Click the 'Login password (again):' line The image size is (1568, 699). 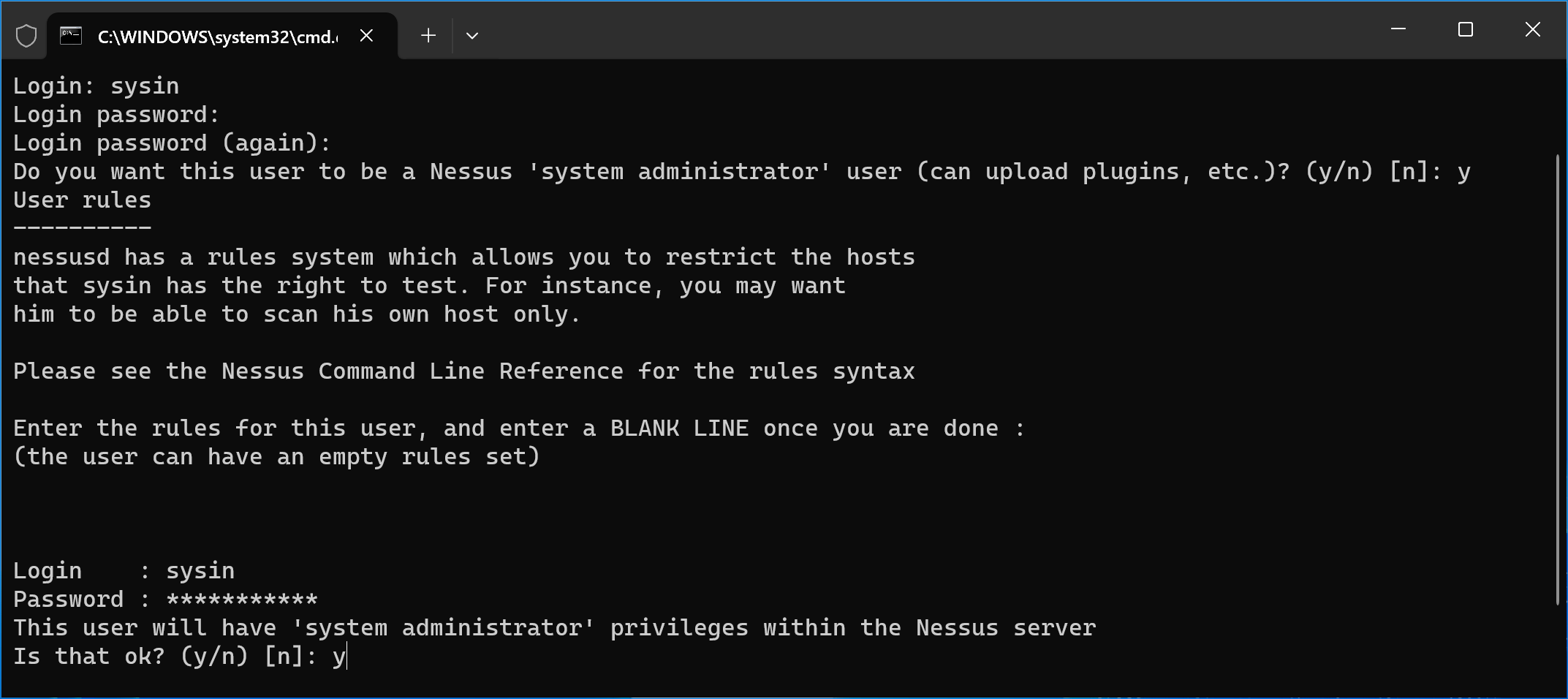click(x=172, y=143)
